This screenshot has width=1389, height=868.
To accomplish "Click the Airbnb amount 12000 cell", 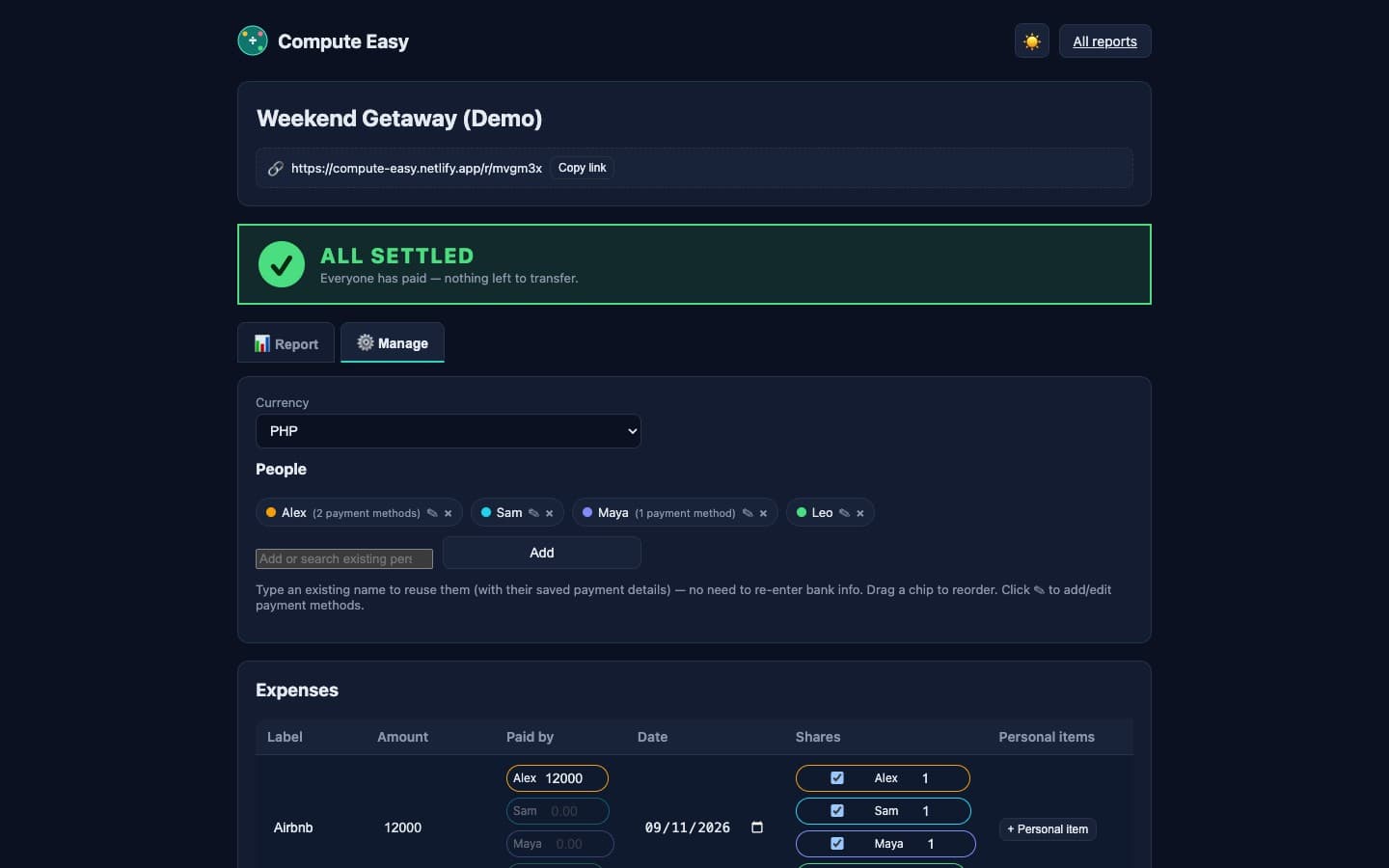I will click(x=403, y=827).
